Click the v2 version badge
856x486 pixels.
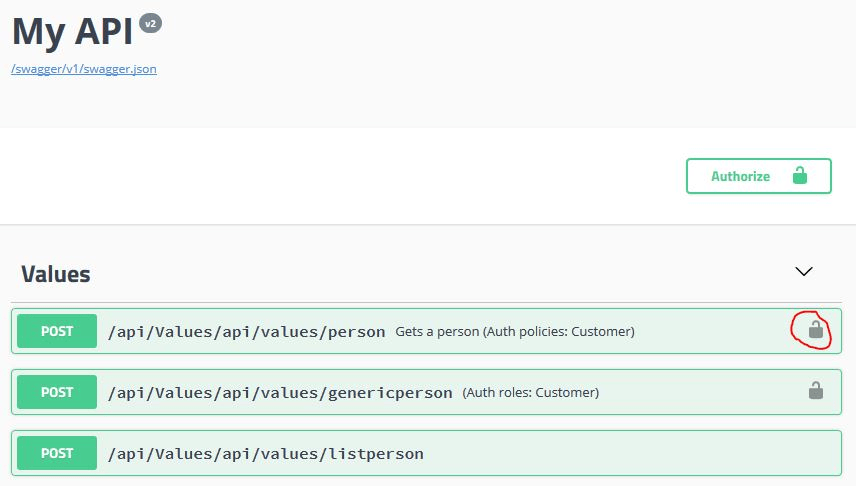click(150, 23)
